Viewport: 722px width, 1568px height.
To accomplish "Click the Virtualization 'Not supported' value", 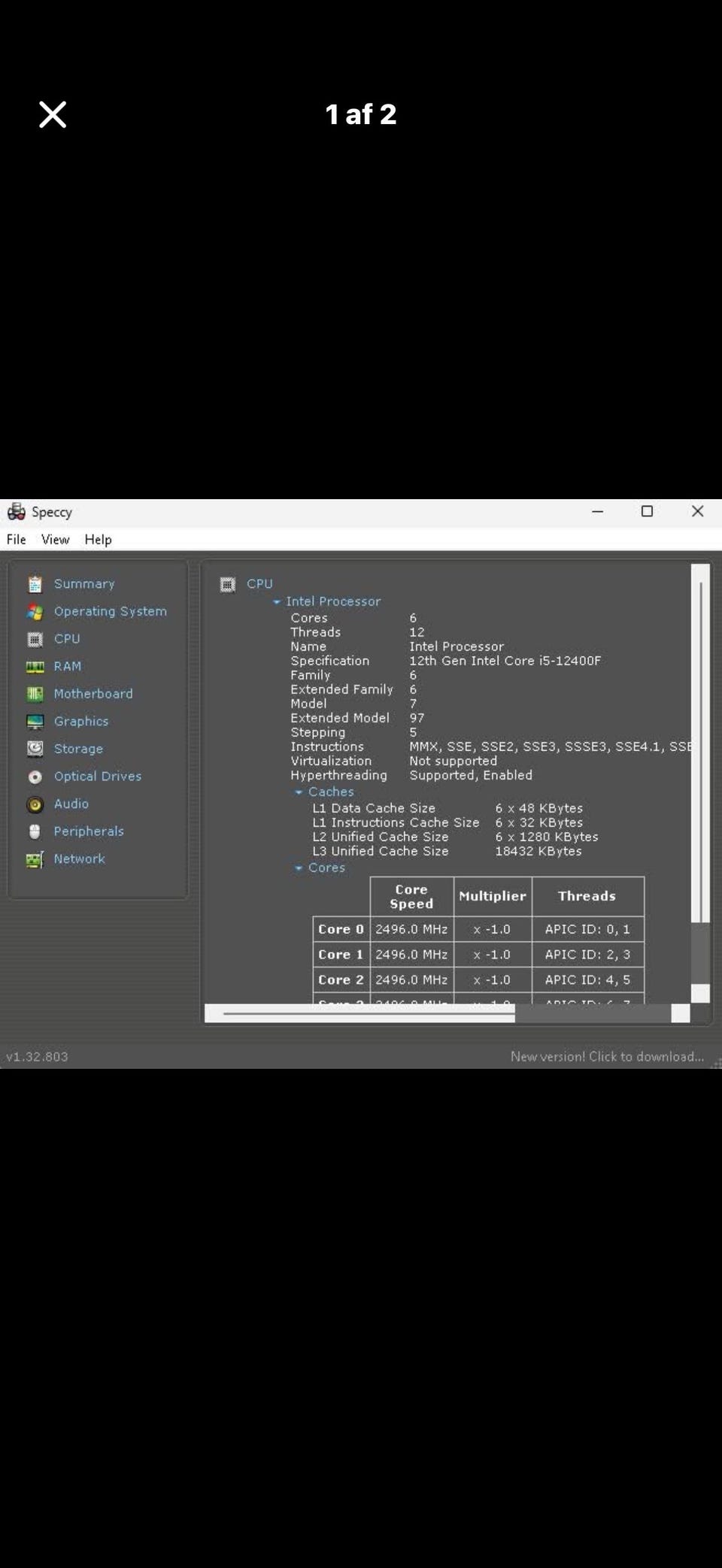I will tap(453, 761).
